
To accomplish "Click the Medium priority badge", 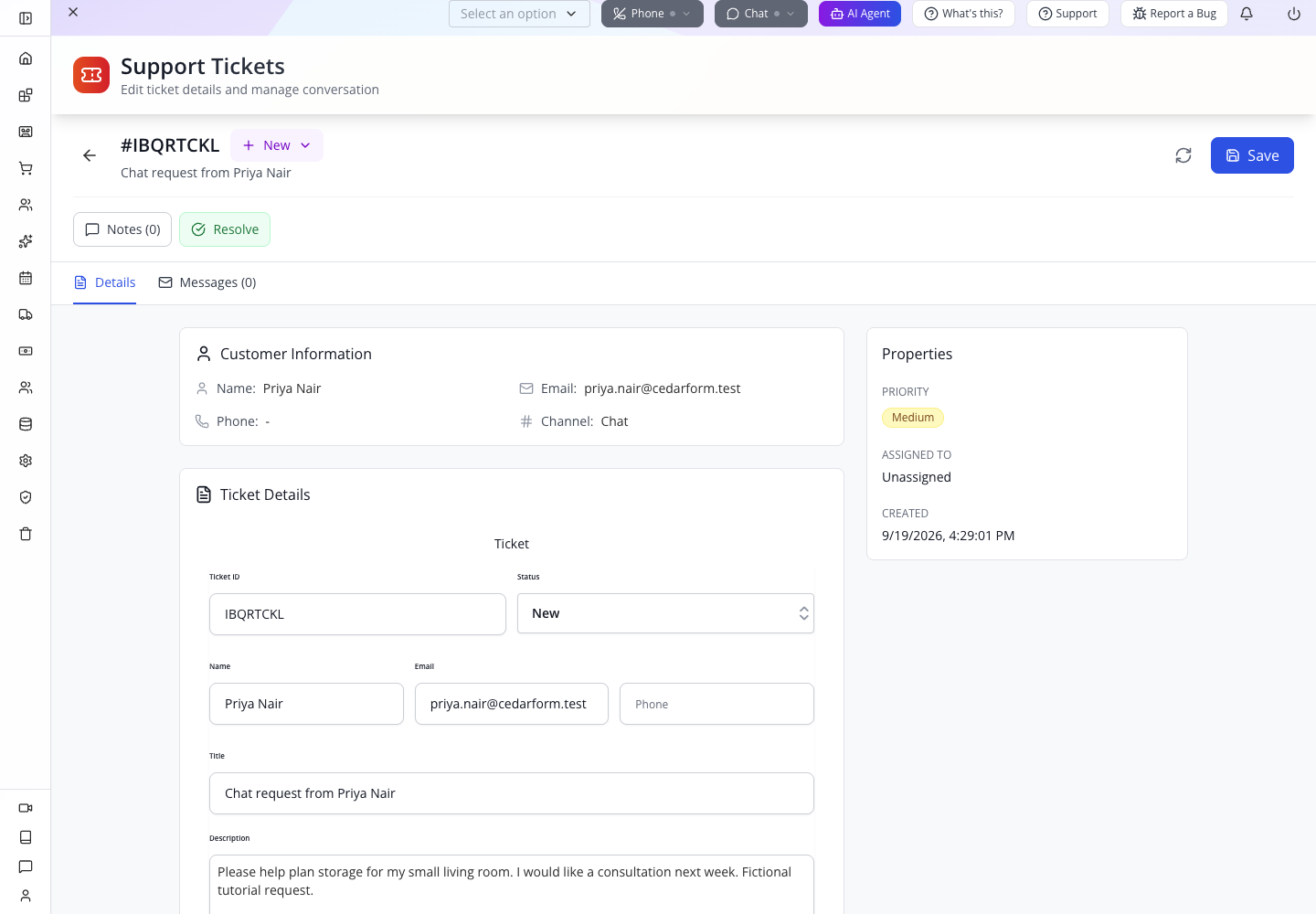I will [913, 418].
